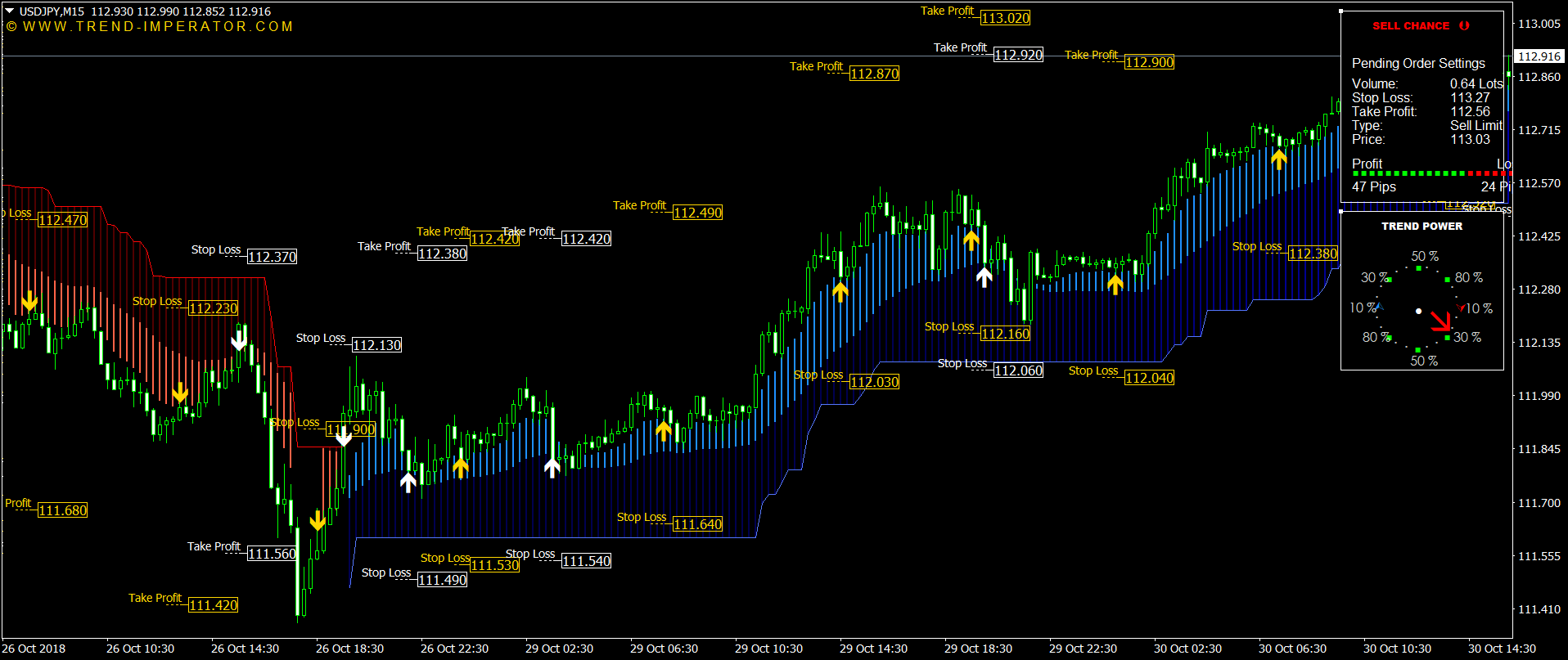Select the yellow up arrow above 29 Oct 06:30
This screenshot has width=1568, height=660.
664,430
